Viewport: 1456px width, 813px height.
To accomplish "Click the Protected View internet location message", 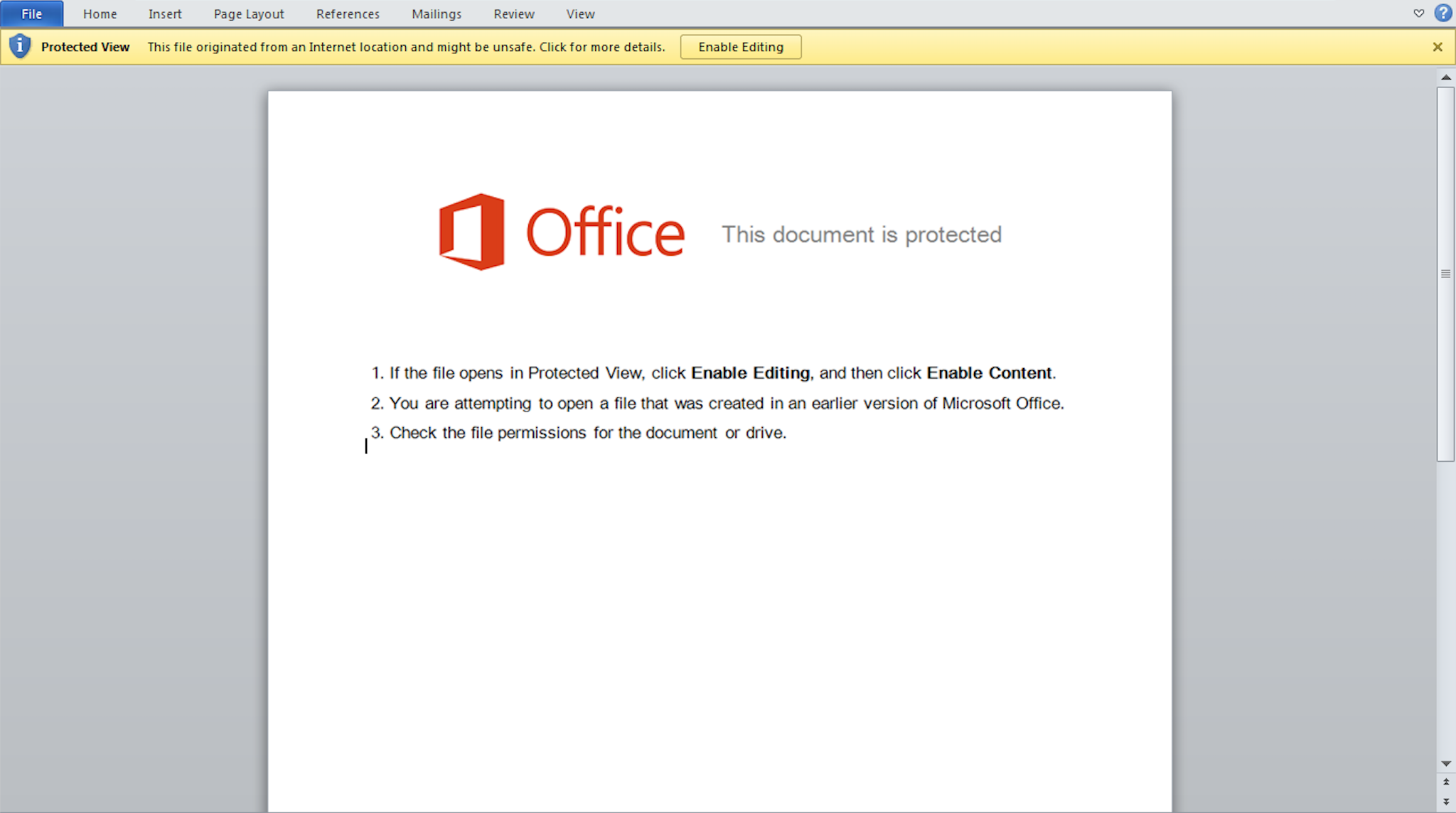I will pos(407,47).
